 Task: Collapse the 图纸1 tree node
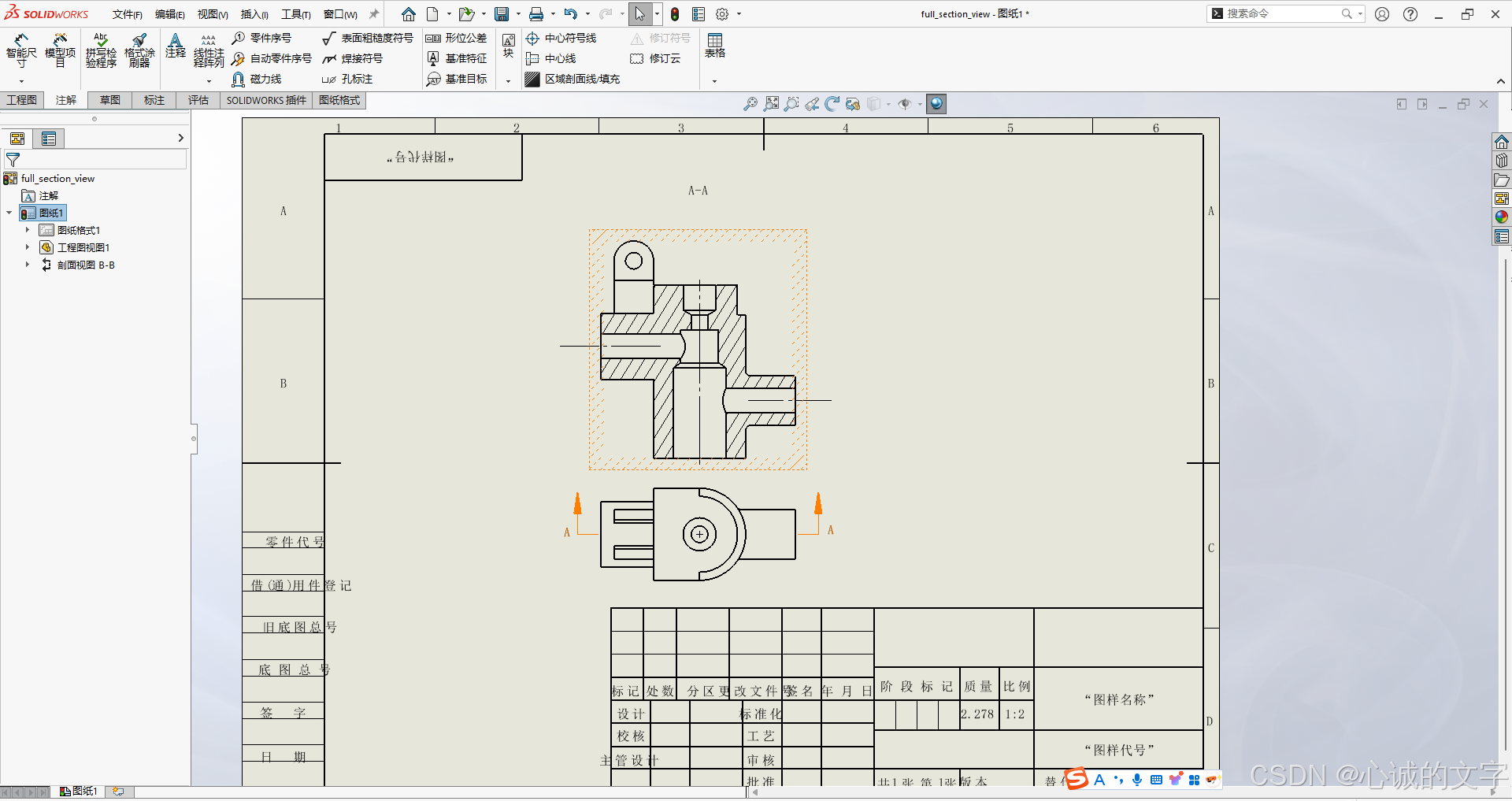pos(9,213)
